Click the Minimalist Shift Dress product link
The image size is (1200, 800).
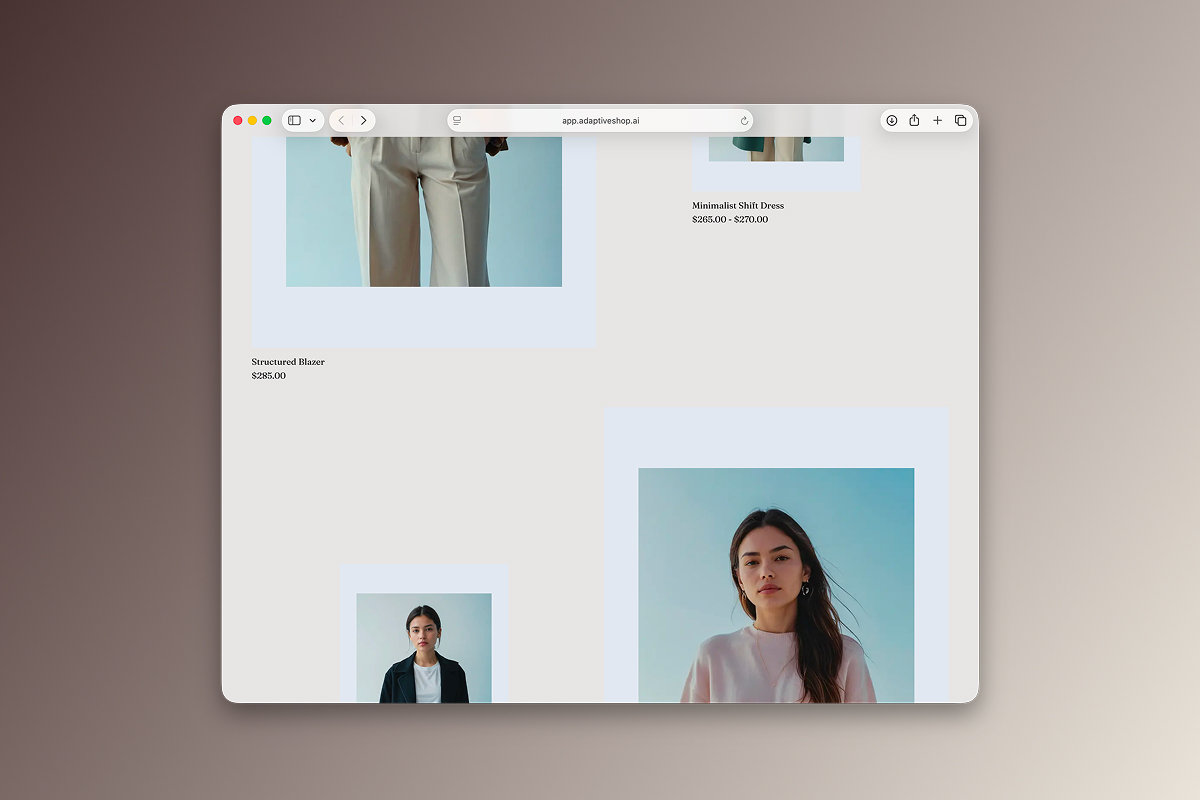tap(737, 205)
